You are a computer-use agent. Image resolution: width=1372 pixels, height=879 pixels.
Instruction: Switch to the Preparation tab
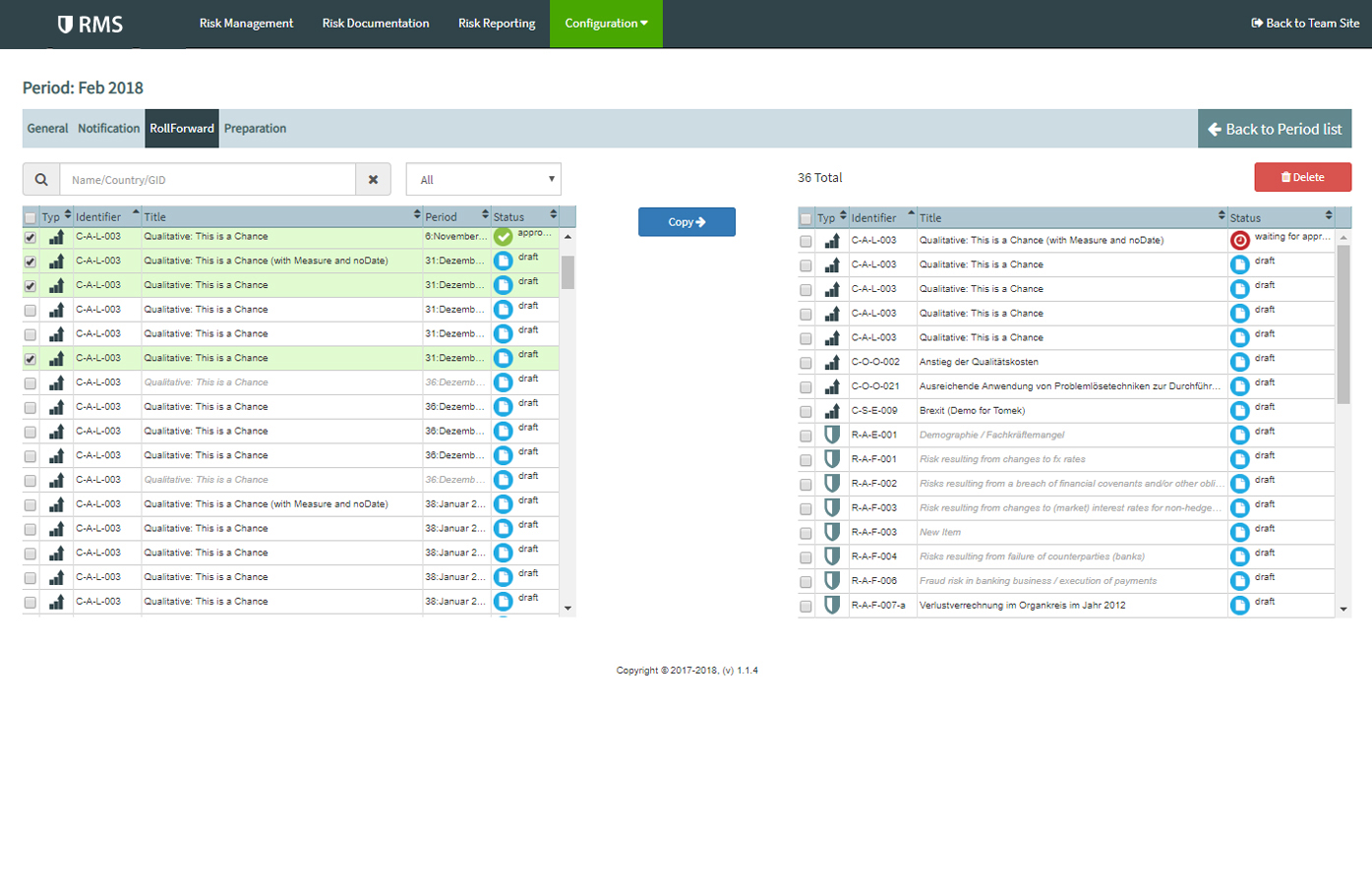point(255,129)
